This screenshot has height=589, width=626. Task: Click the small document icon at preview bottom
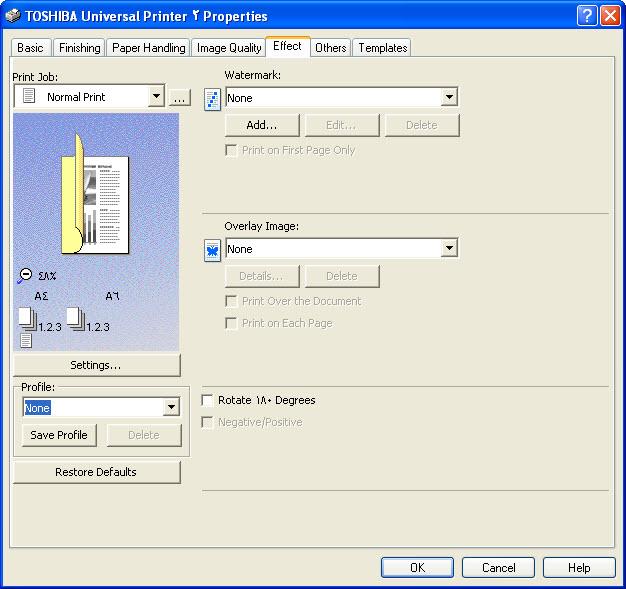26,341
